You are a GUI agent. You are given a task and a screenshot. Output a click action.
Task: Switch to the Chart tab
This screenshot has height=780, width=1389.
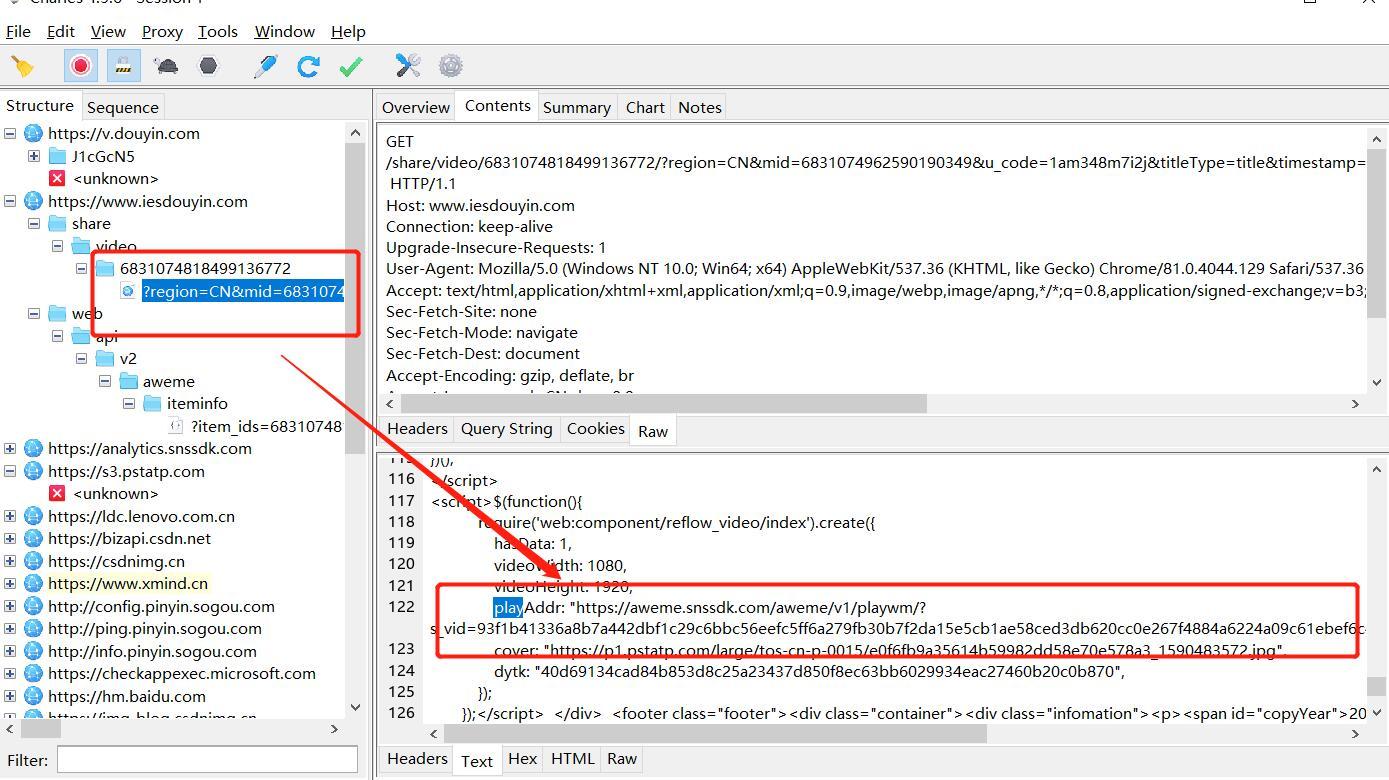(645, 107)
